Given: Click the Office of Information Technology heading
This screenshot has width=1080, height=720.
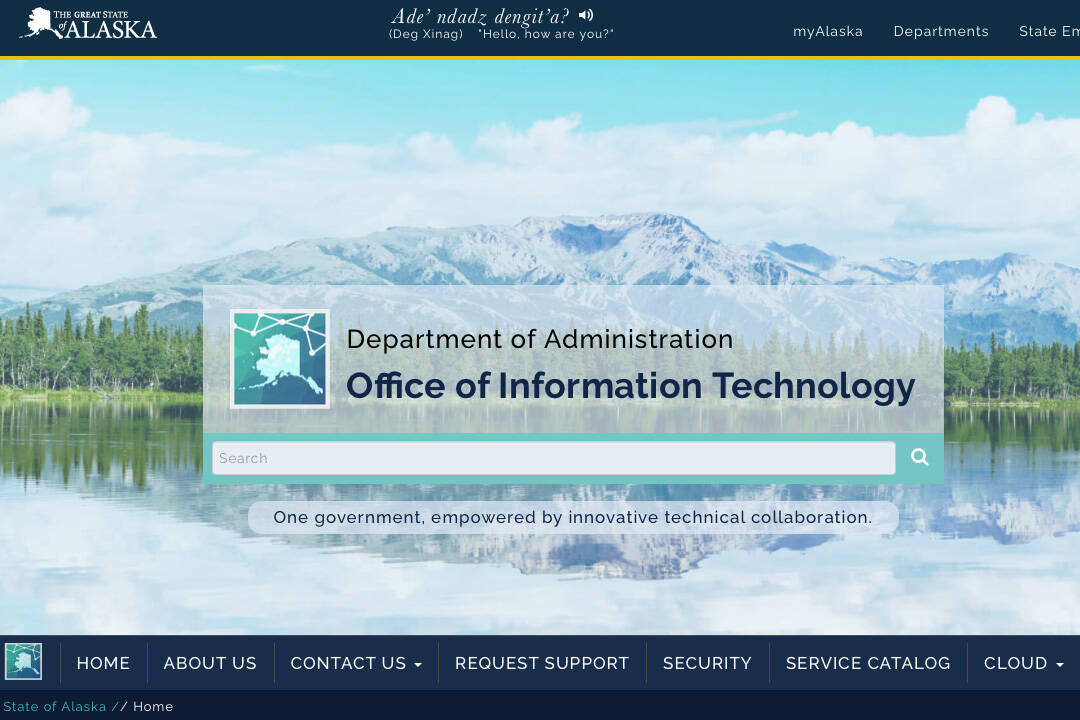Looking at the screenshot, I should 630,386.
